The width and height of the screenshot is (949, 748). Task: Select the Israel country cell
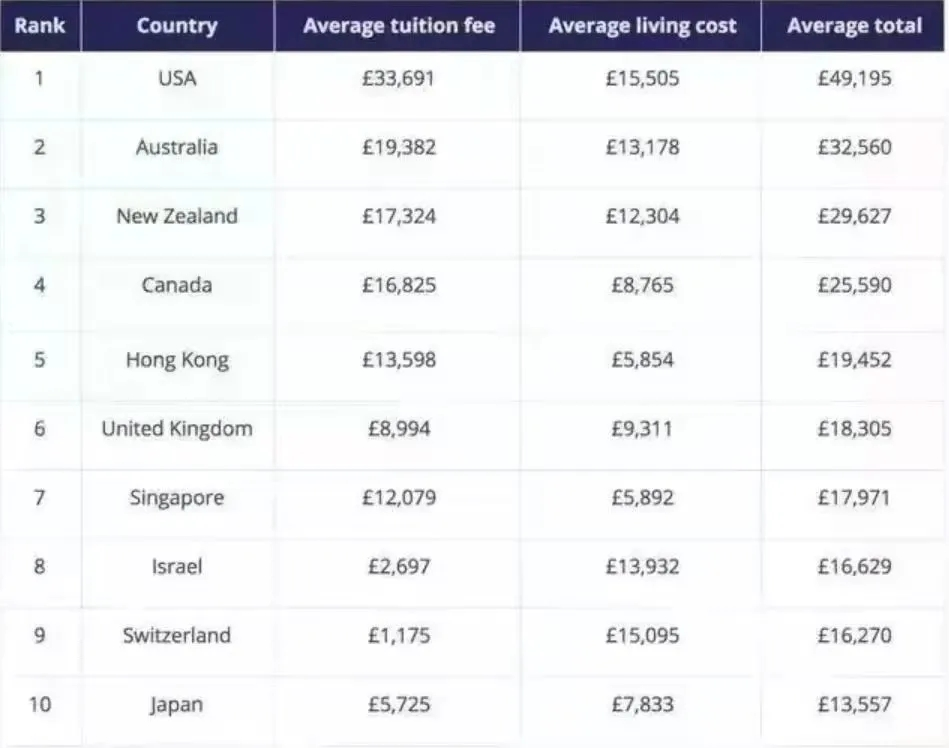tap(177, 567)
